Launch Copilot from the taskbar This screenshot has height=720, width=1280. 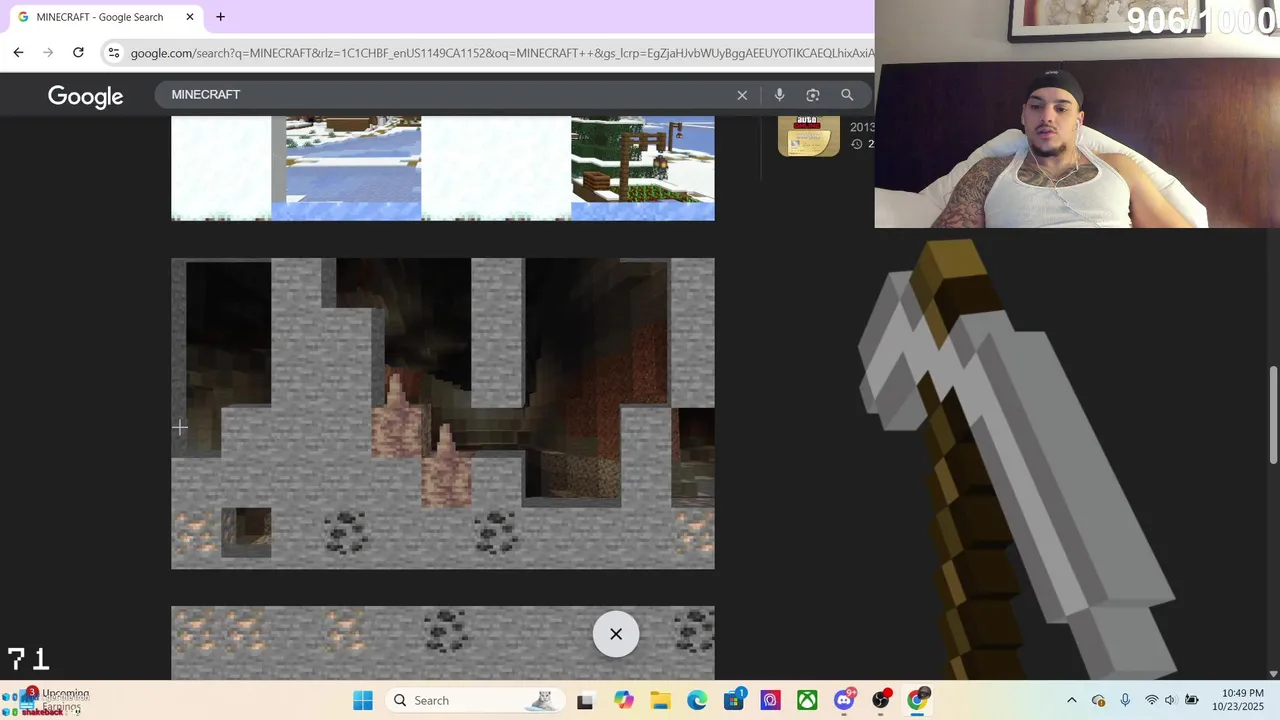click(x=624, y=700)
